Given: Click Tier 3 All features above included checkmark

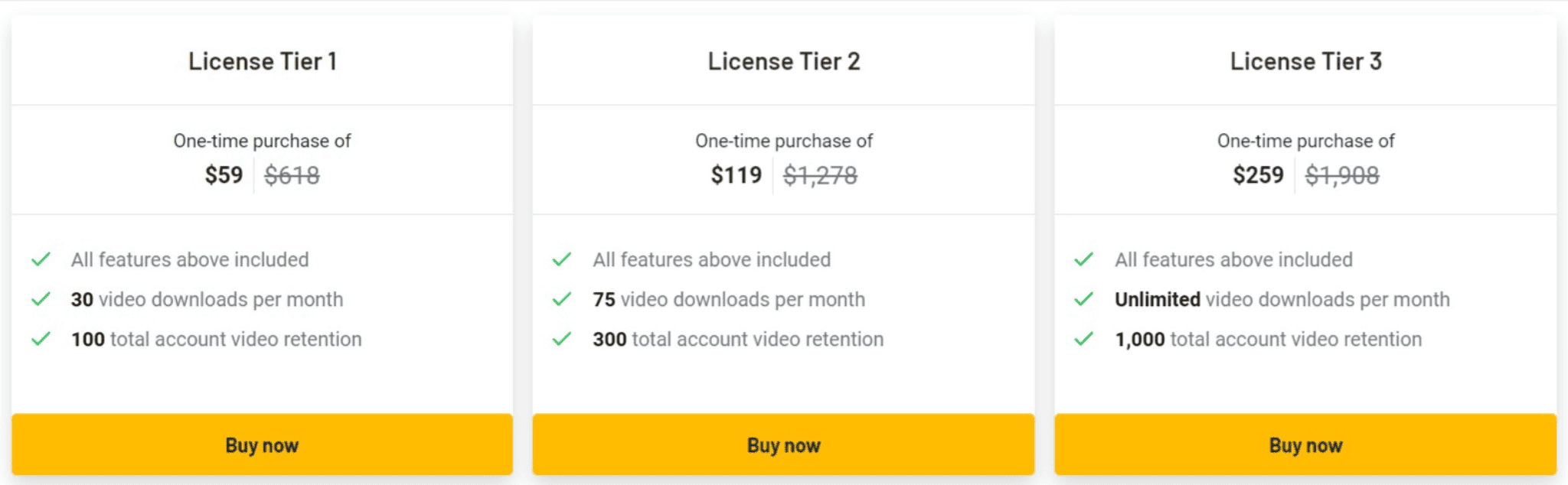Looking at the screenshot, I should point(1083,259).
